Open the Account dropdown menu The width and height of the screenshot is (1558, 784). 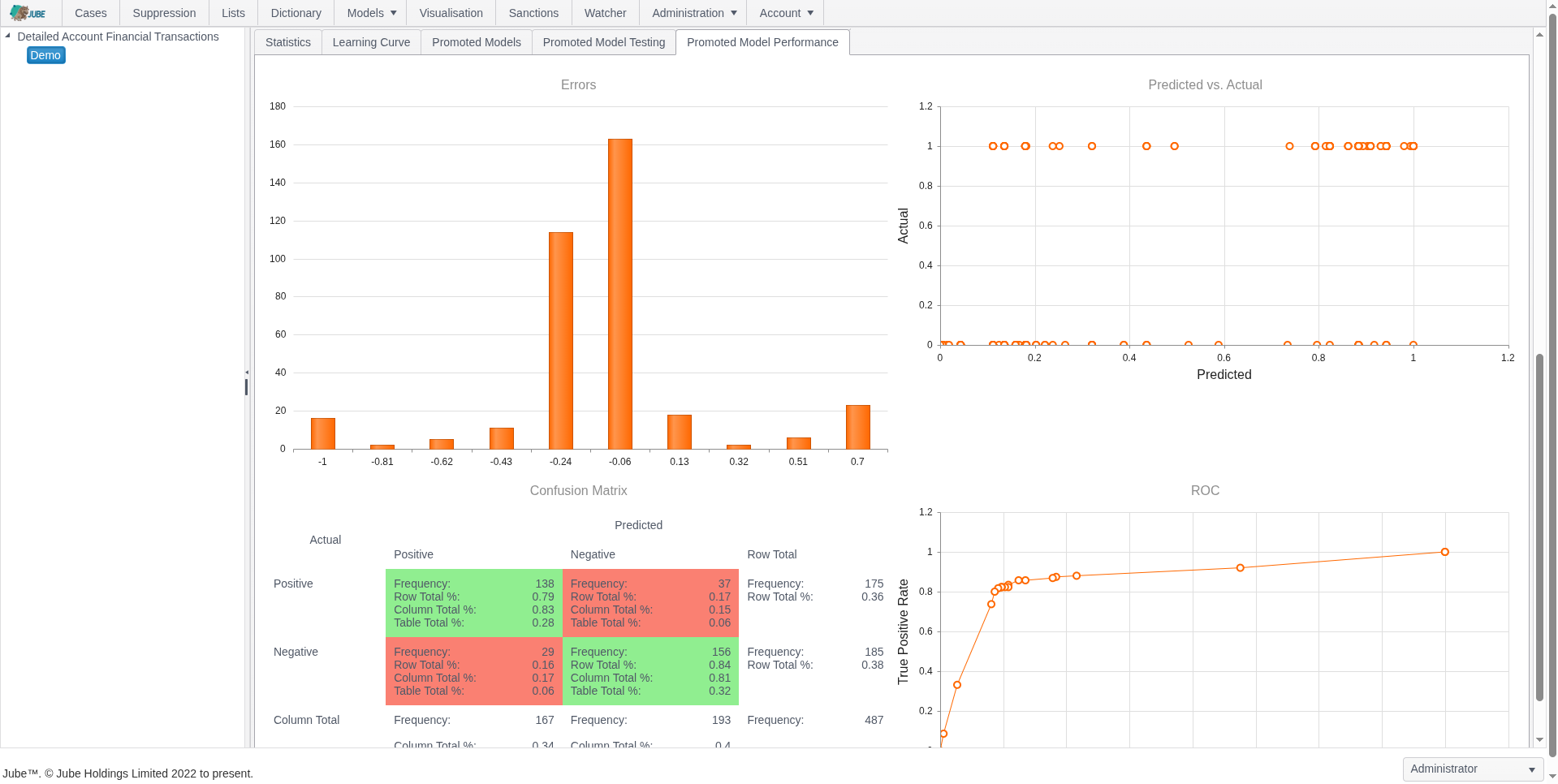pos(785,13)
